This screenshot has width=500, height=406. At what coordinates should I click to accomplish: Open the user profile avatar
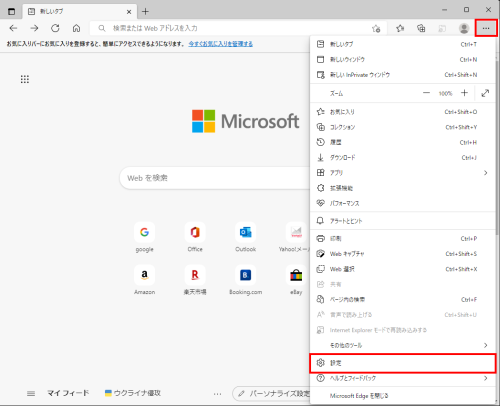tap(464, 28)
